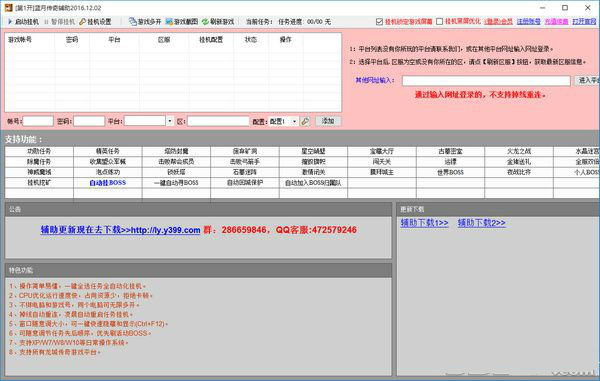This screenshot has height=381, width=600.
Task: Click the 密码 column header
Action: (x=72, y=39)
